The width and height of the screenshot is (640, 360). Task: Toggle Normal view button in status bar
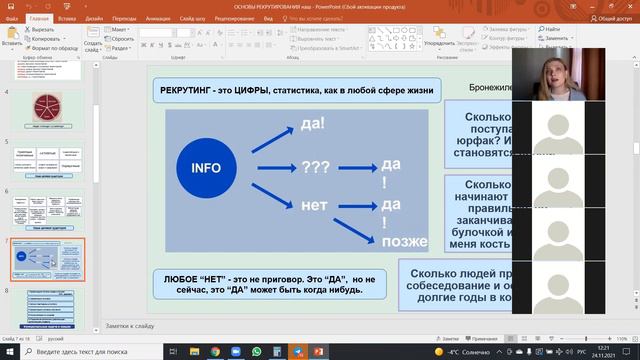510,339
